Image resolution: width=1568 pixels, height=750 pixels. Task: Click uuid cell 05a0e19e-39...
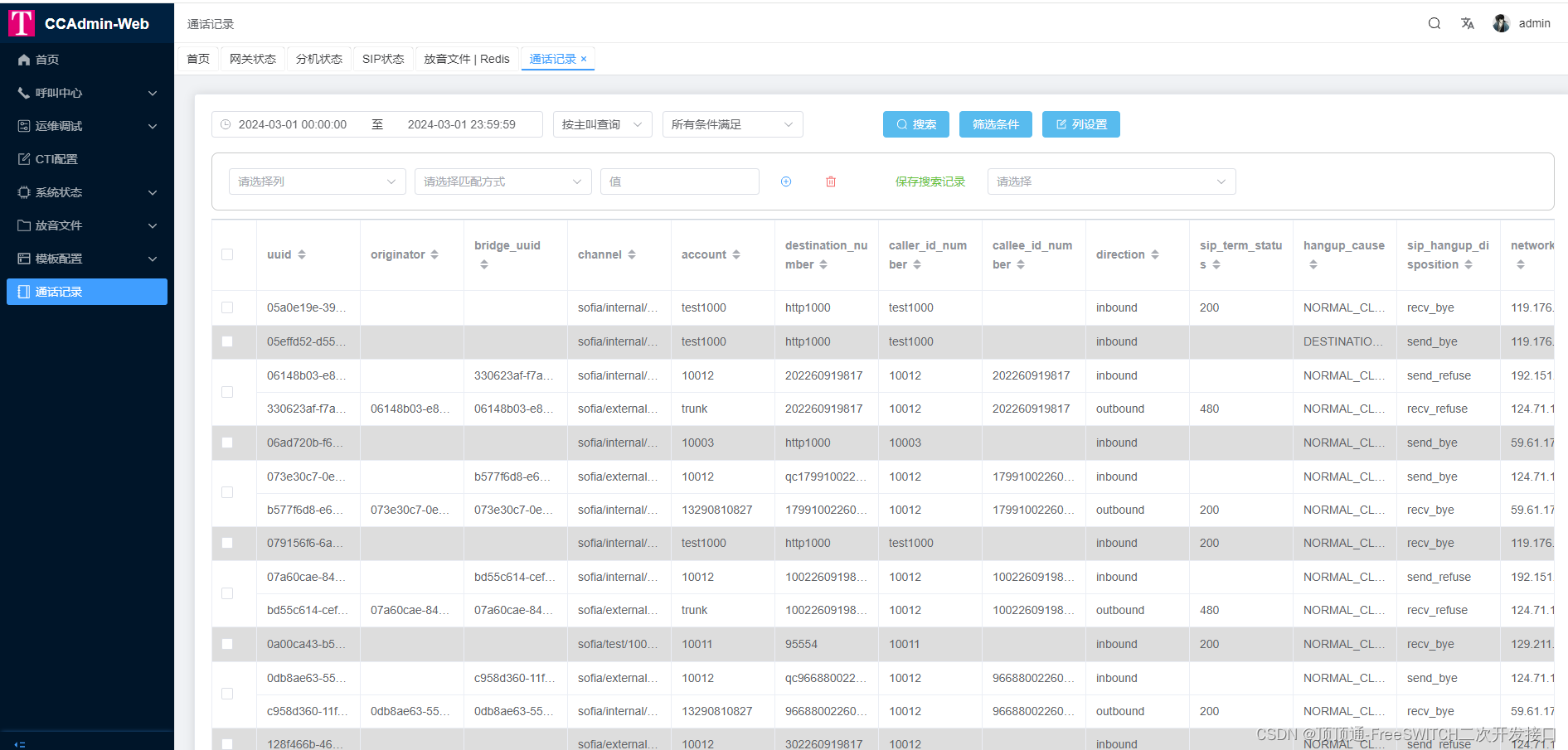[307, 307]
